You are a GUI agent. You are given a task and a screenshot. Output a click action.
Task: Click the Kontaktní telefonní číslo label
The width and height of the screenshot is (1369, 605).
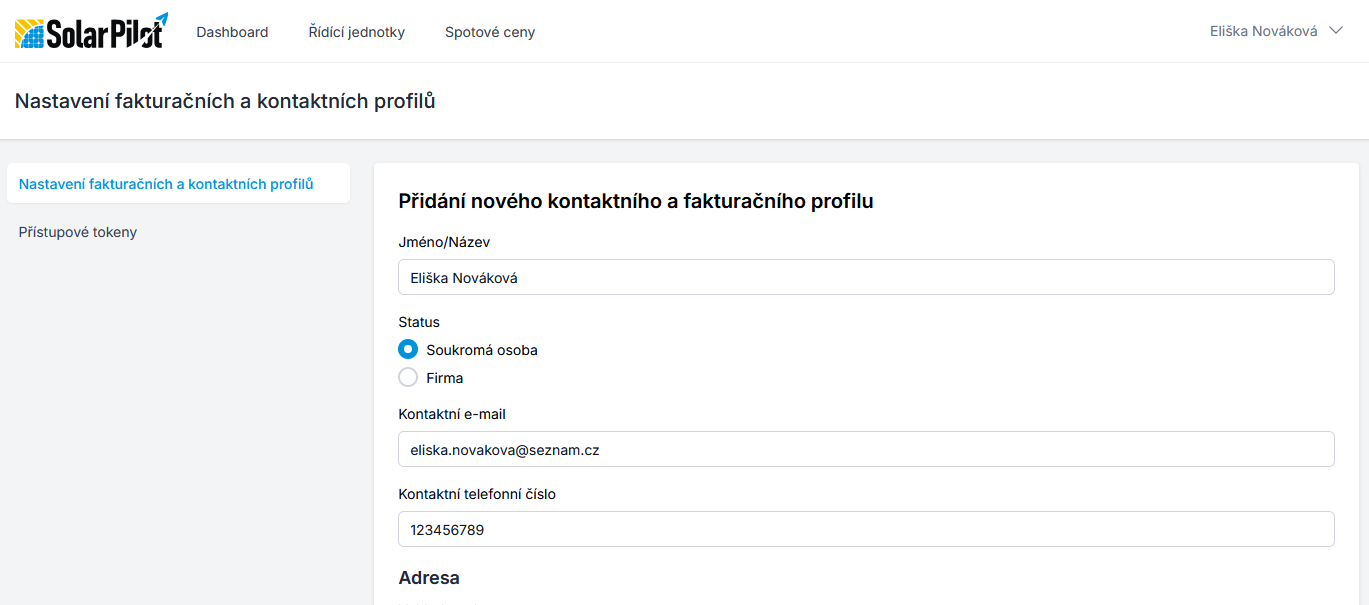click(477, 494)
